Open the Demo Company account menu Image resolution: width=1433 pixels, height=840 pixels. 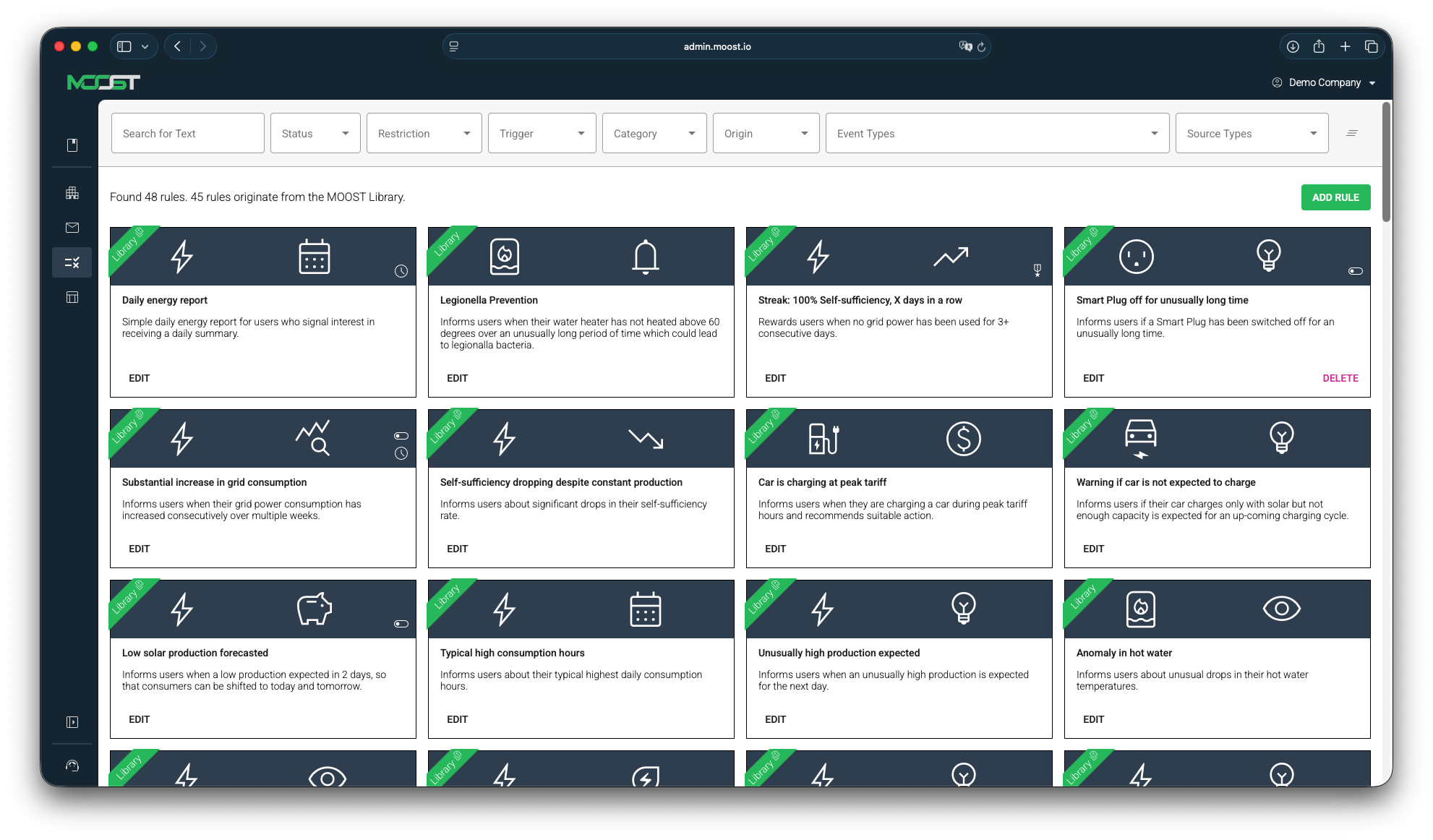click(1324, 82)
